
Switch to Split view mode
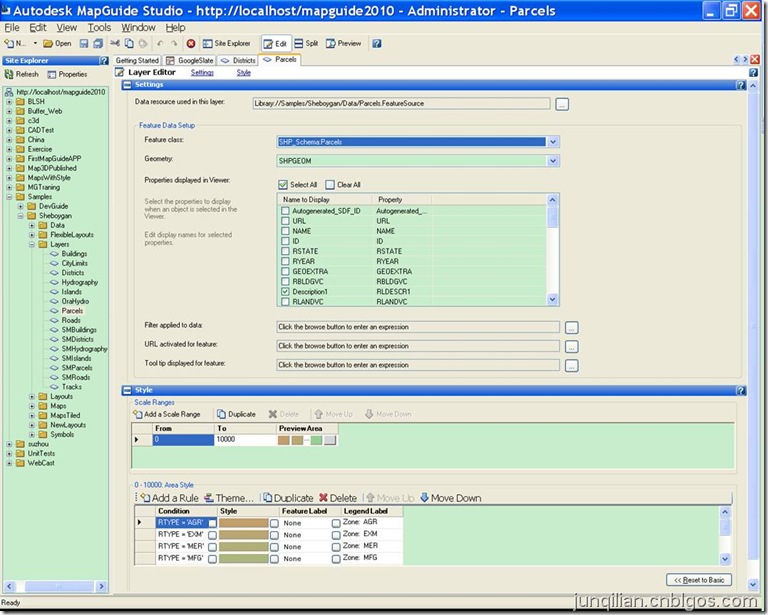[306, 44]
